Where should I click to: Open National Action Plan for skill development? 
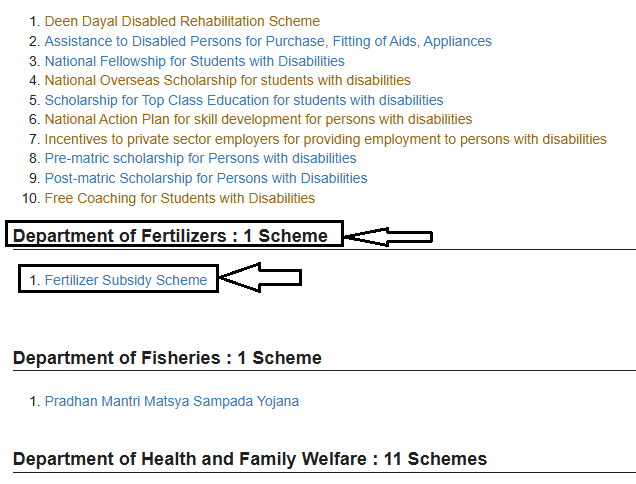tap(258, 119)
